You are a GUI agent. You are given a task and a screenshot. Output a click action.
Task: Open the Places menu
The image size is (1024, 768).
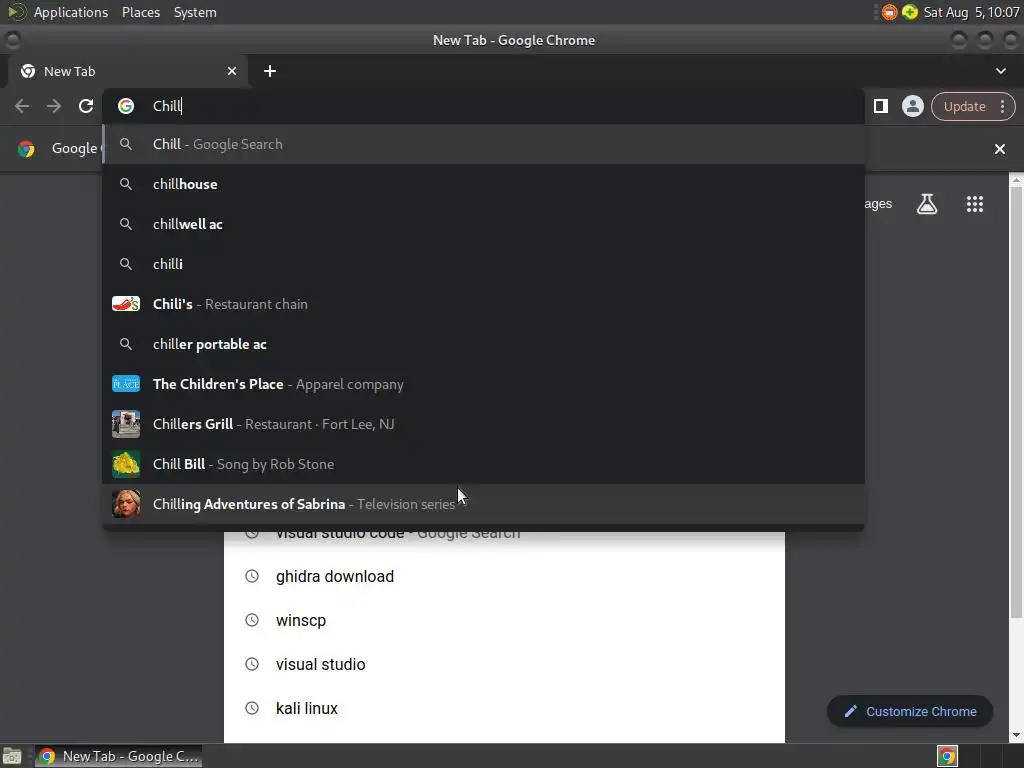tap(141, 12)
